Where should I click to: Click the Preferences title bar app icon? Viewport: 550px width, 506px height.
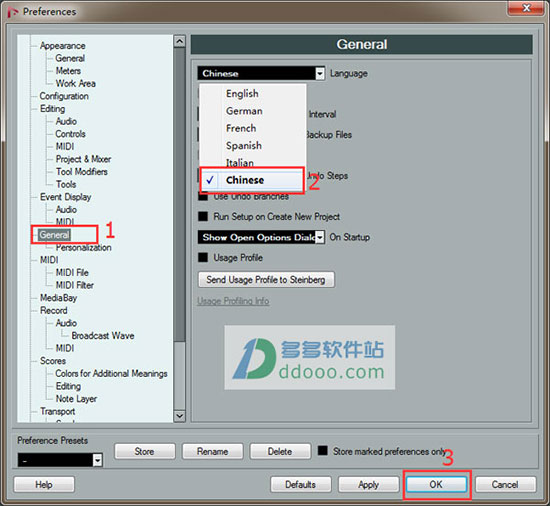[13, 12]
